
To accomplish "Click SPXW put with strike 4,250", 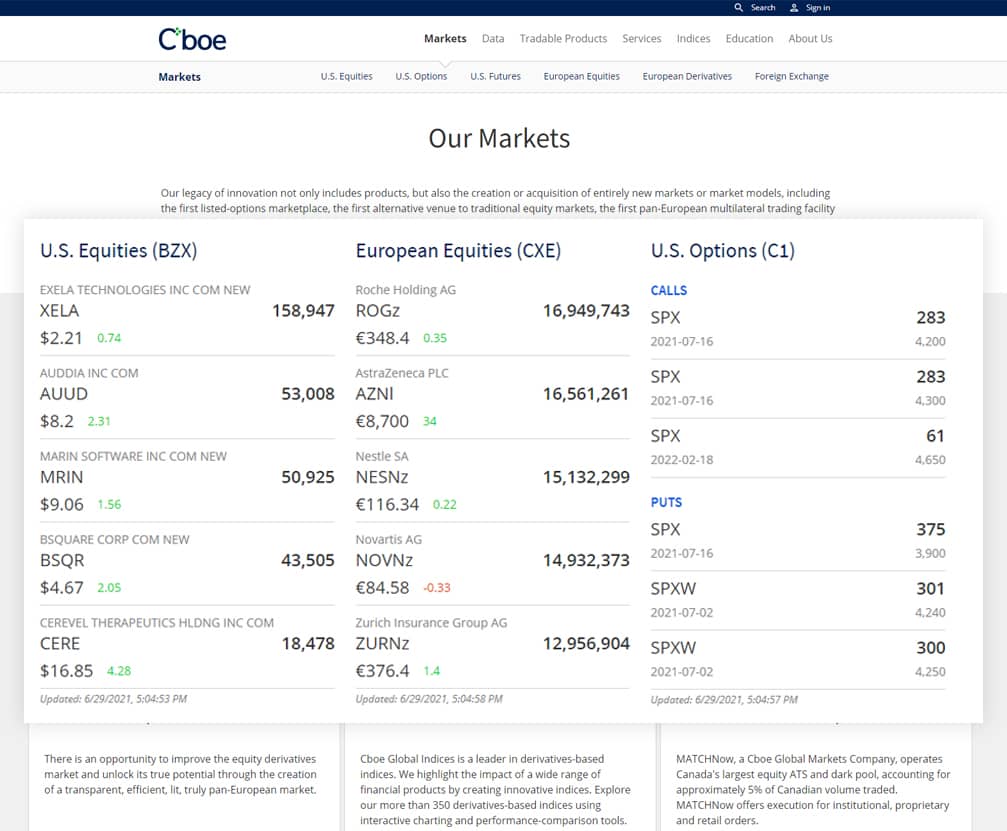I will point(798,659).
